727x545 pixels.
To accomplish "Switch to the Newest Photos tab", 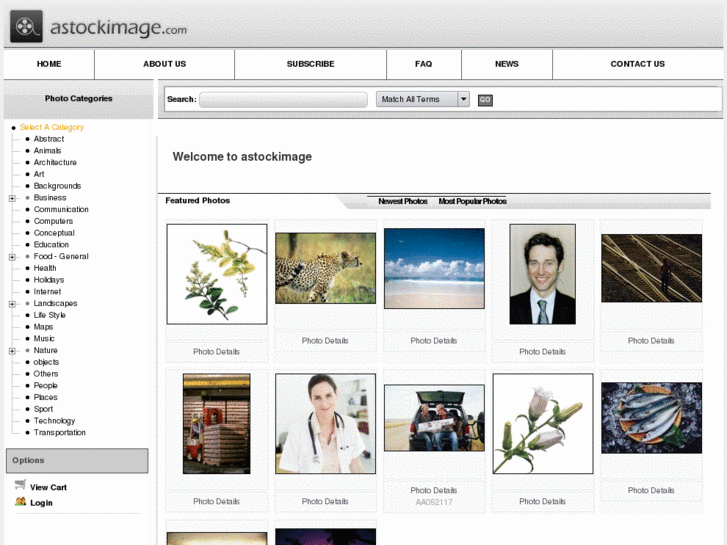I will pyautogui.click(x=402, y=201).
